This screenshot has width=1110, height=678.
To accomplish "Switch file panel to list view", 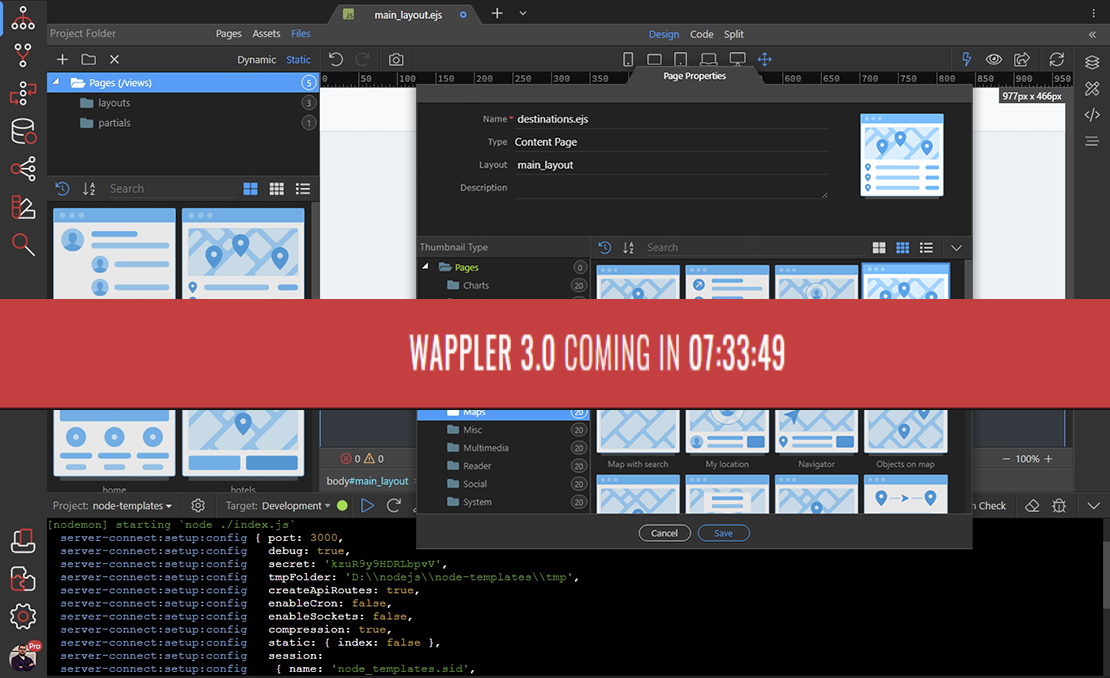I will pyautogui.click(x=303, y=188).
